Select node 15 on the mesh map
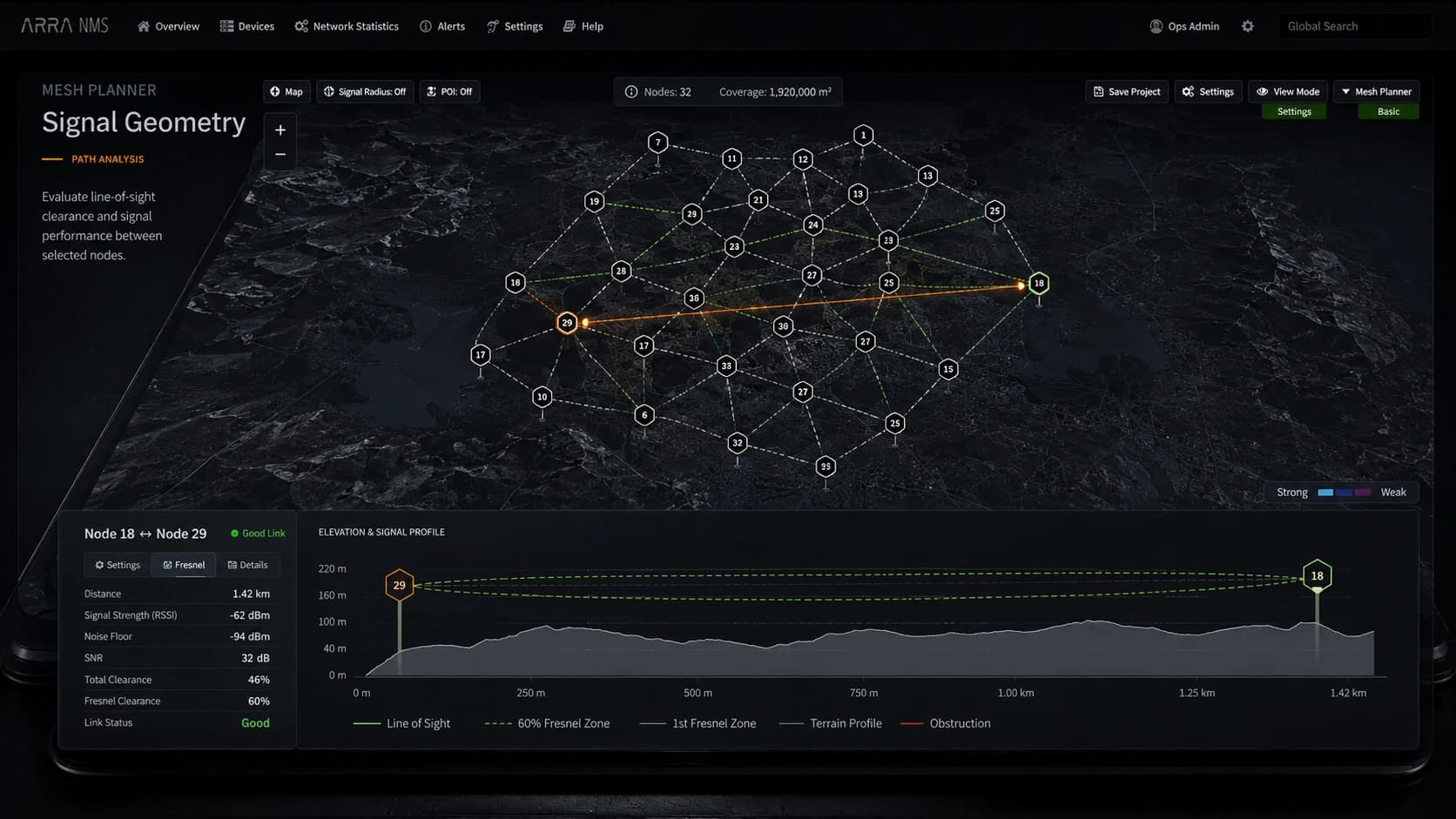The image size is (1456, 819). click(948, 369)
